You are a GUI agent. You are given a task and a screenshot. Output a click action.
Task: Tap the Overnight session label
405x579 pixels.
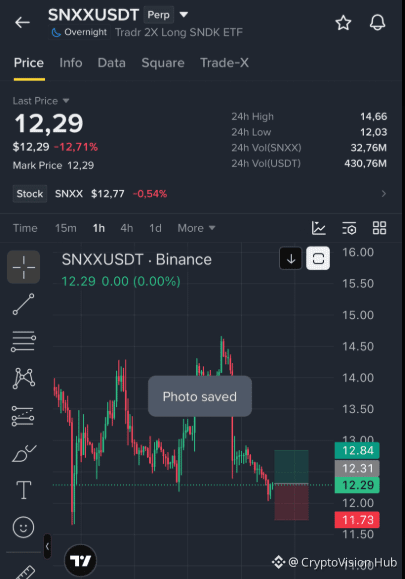tap(80, 32)
